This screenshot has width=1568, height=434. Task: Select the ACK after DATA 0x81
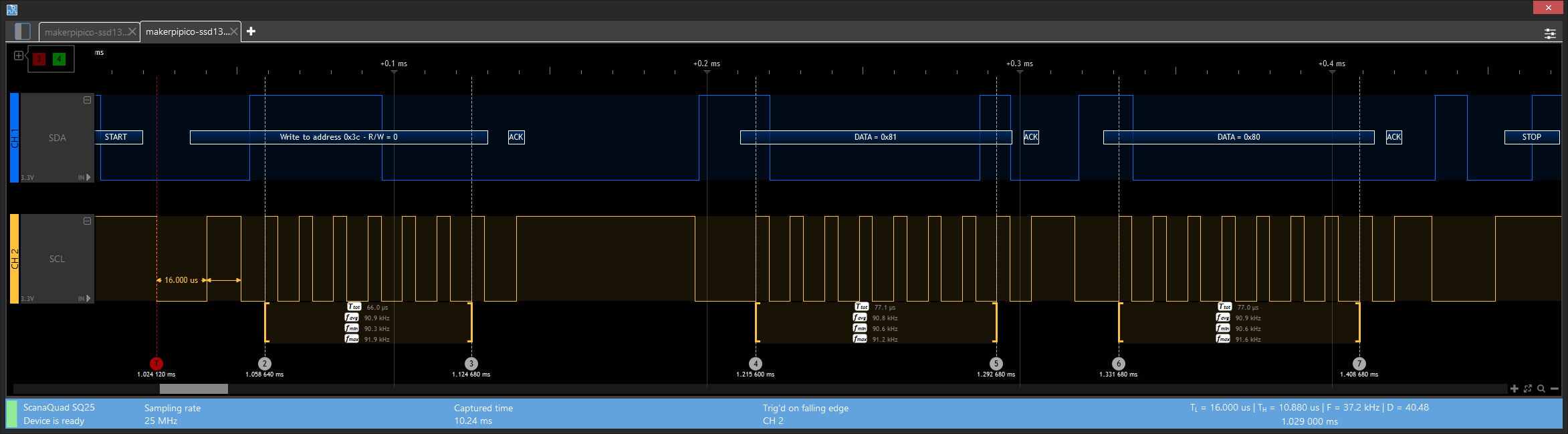1031,137
